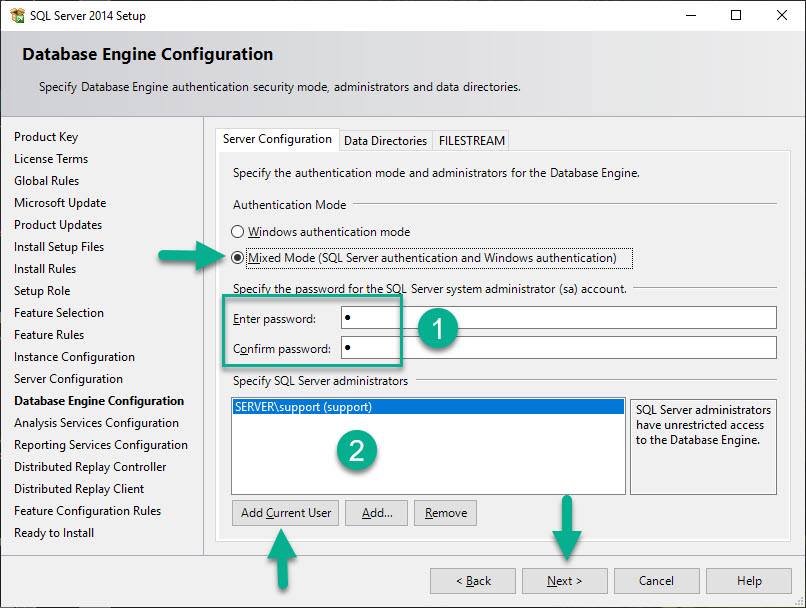This screenshot has height=608, width=806.
Task: Maximize the SQL Server 2014 Setup window
Action: (x=736, y=15)
